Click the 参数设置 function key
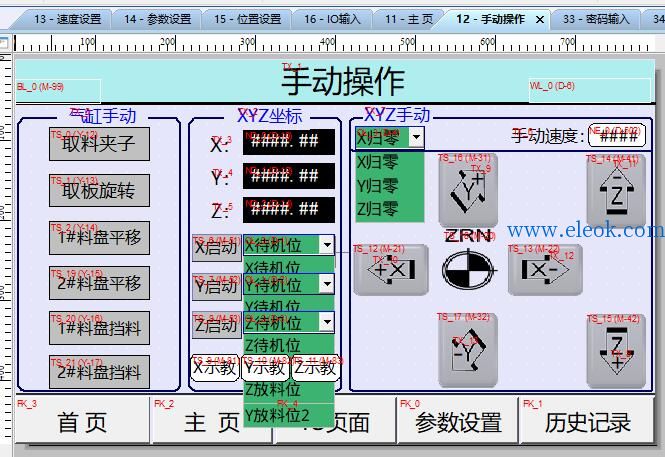The height and width of the screenshot is (457, 665). [458, 421]
